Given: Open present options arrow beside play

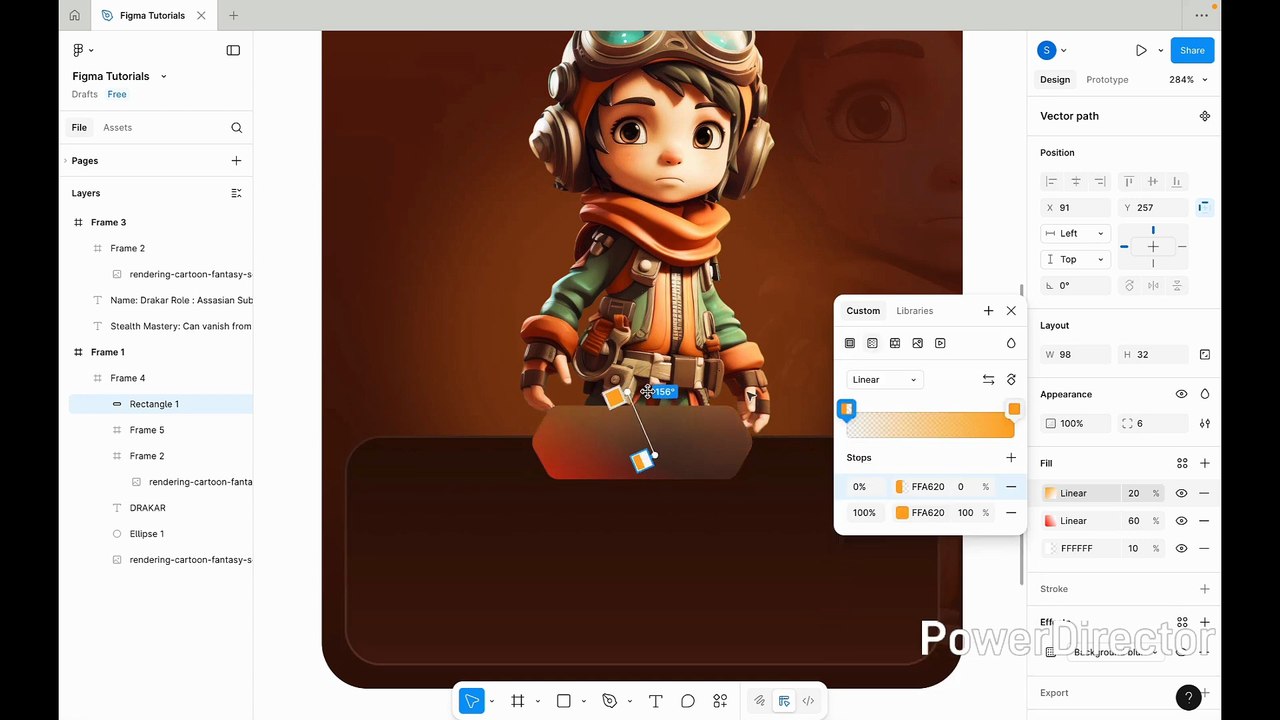Looking at the screenshot, I should click(1161, 50).
